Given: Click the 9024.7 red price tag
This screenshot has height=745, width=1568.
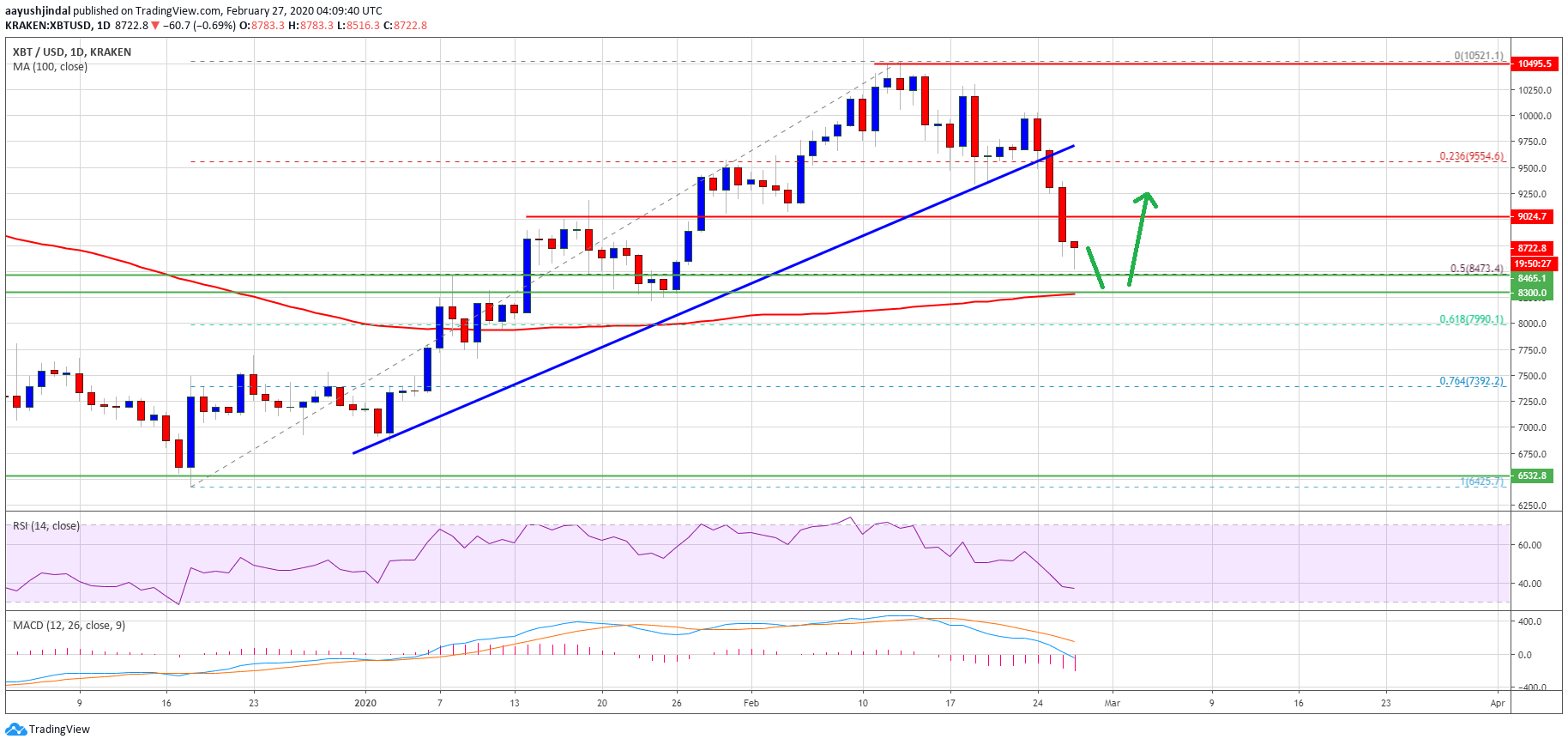Looking at the screenshot, I should click(1532, 216).
